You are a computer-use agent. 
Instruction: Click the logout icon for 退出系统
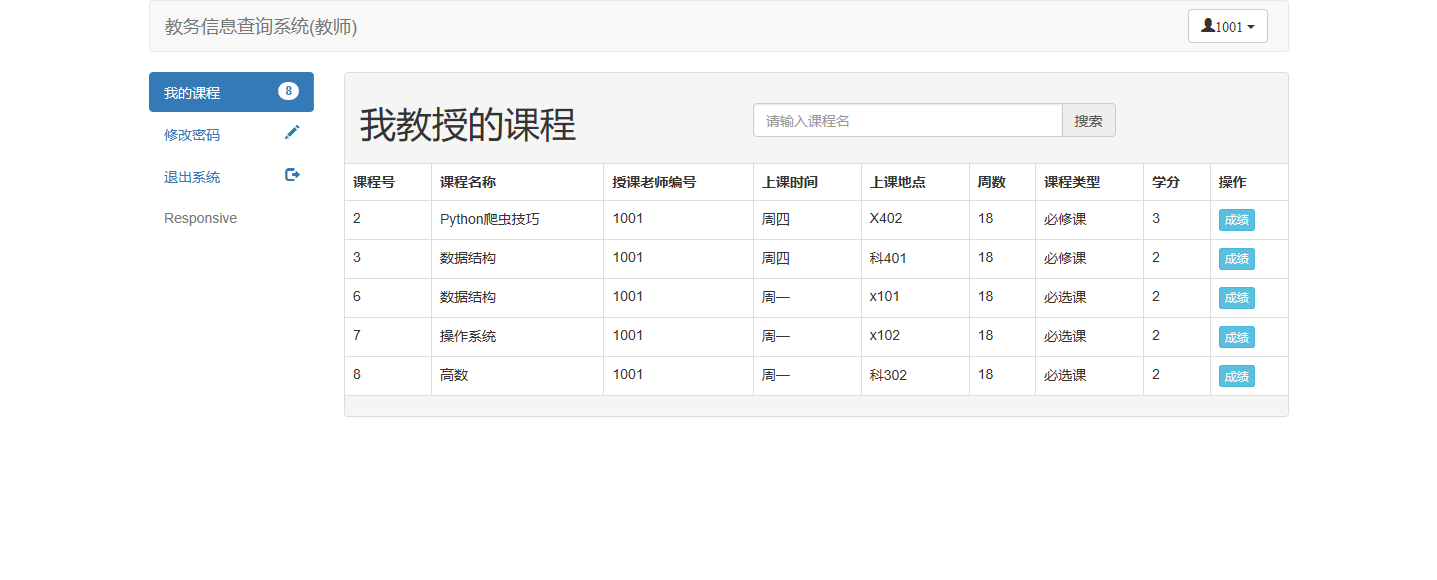tap(292, 175)
